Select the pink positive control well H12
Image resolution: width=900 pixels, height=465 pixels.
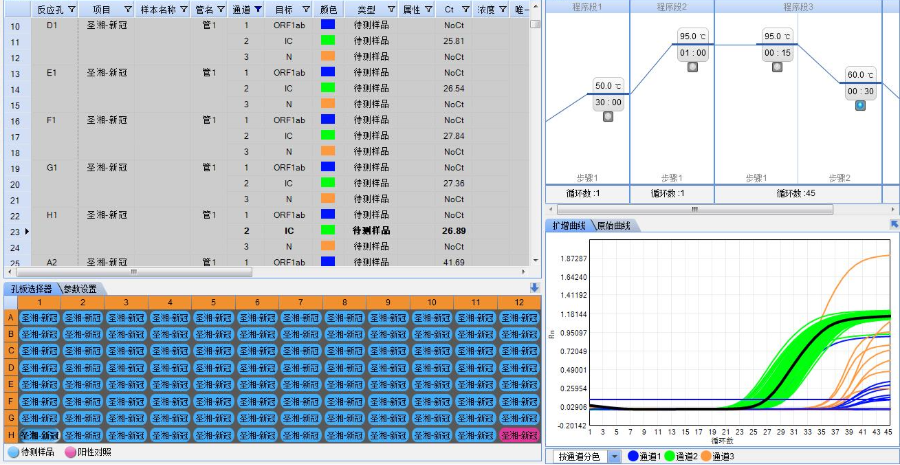pos(519,435)
